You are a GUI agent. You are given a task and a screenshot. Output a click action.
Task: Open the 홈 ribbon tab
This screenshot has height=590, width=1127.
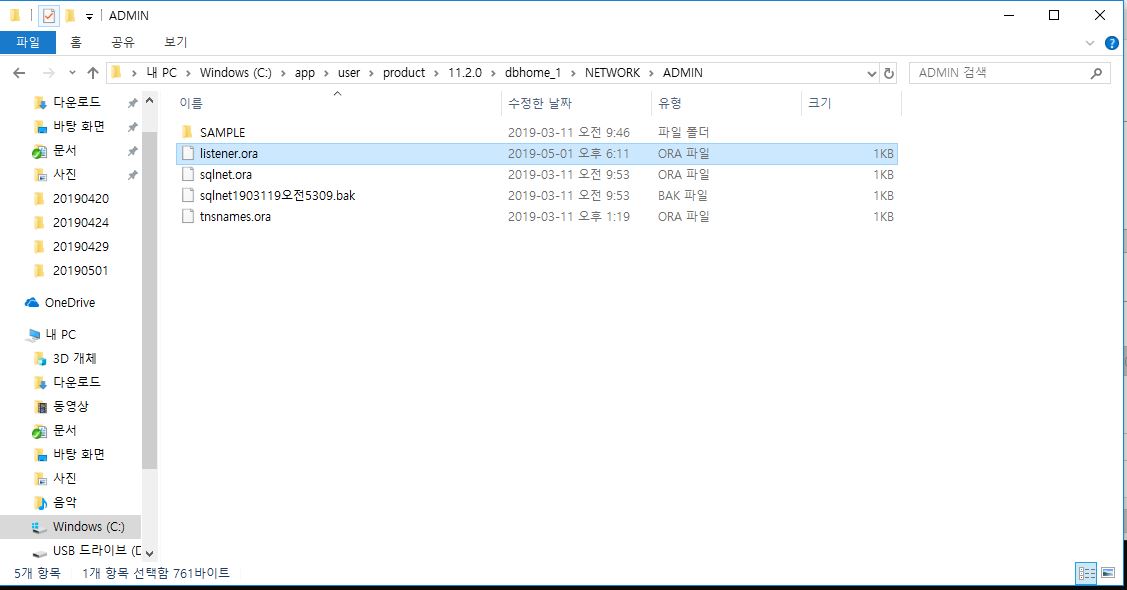[x=75, y=42]
